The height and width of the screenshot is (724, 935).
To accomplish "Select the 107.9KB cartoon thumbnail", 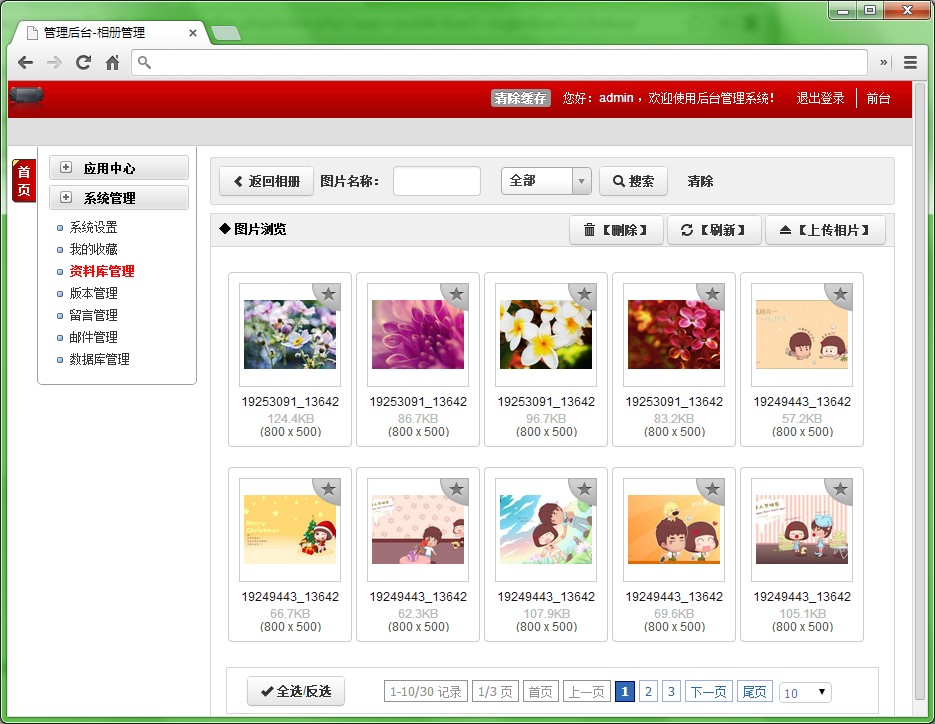I will (x=546, y=530).
